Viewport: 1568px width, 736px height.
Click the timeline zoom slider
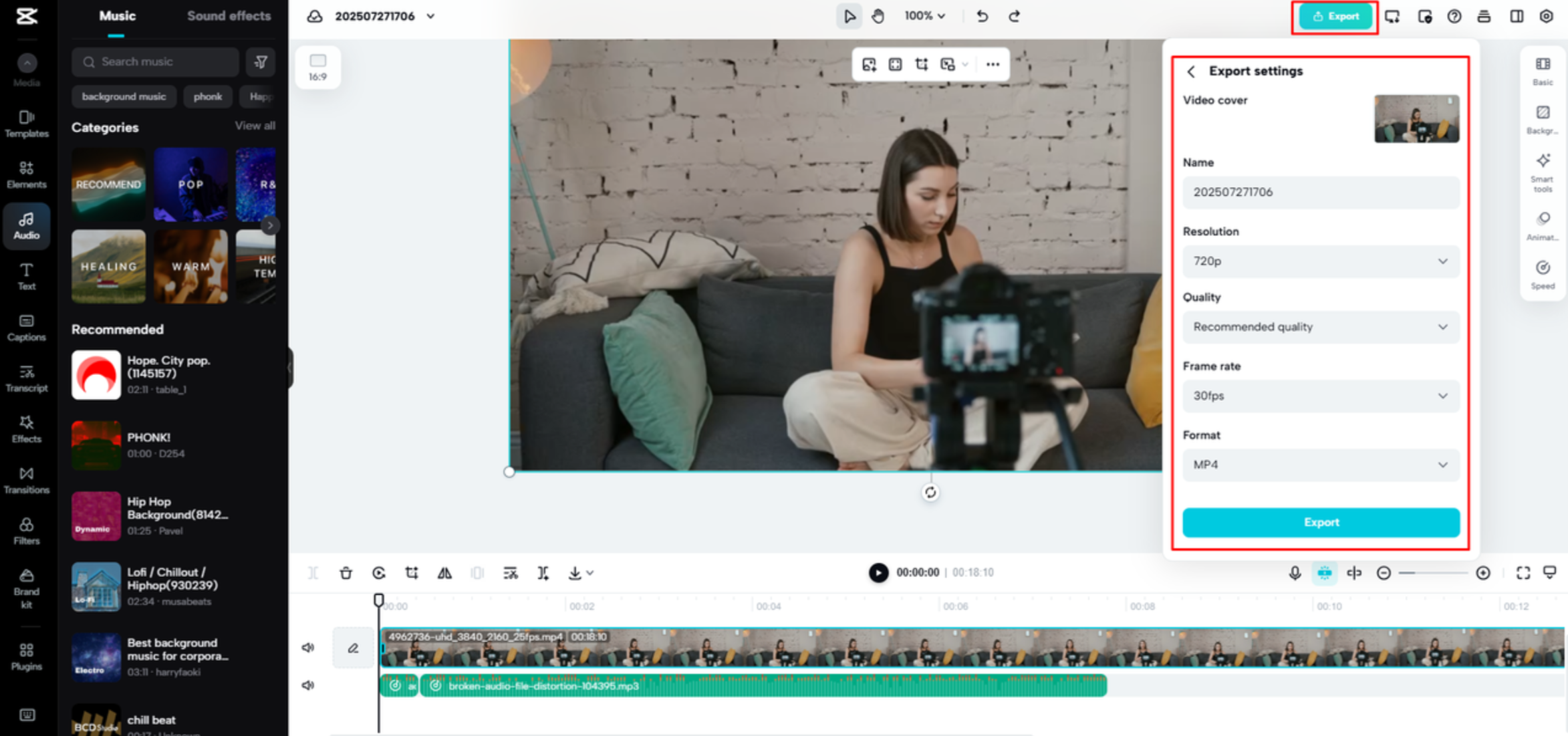(x=1433, y=573)
